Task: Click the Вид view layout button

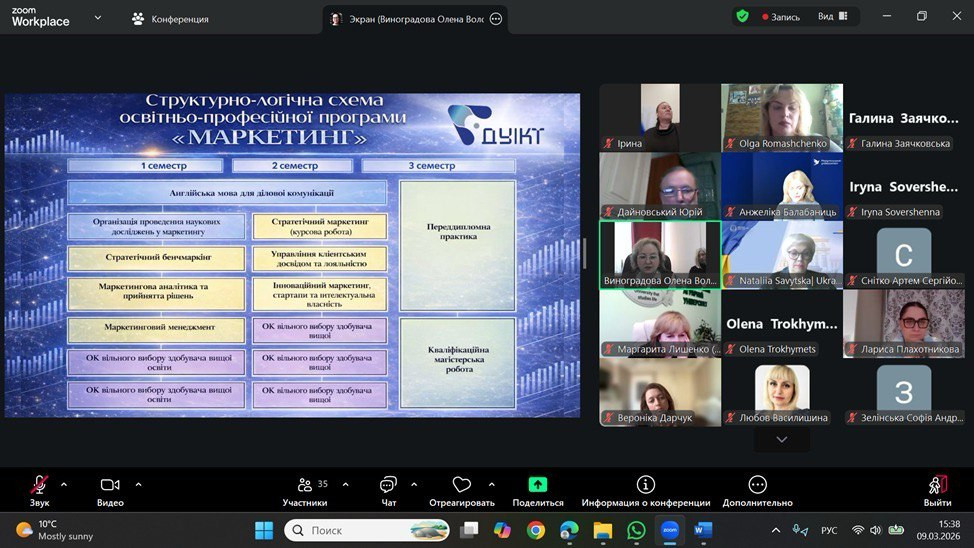Action: (832, 17)
